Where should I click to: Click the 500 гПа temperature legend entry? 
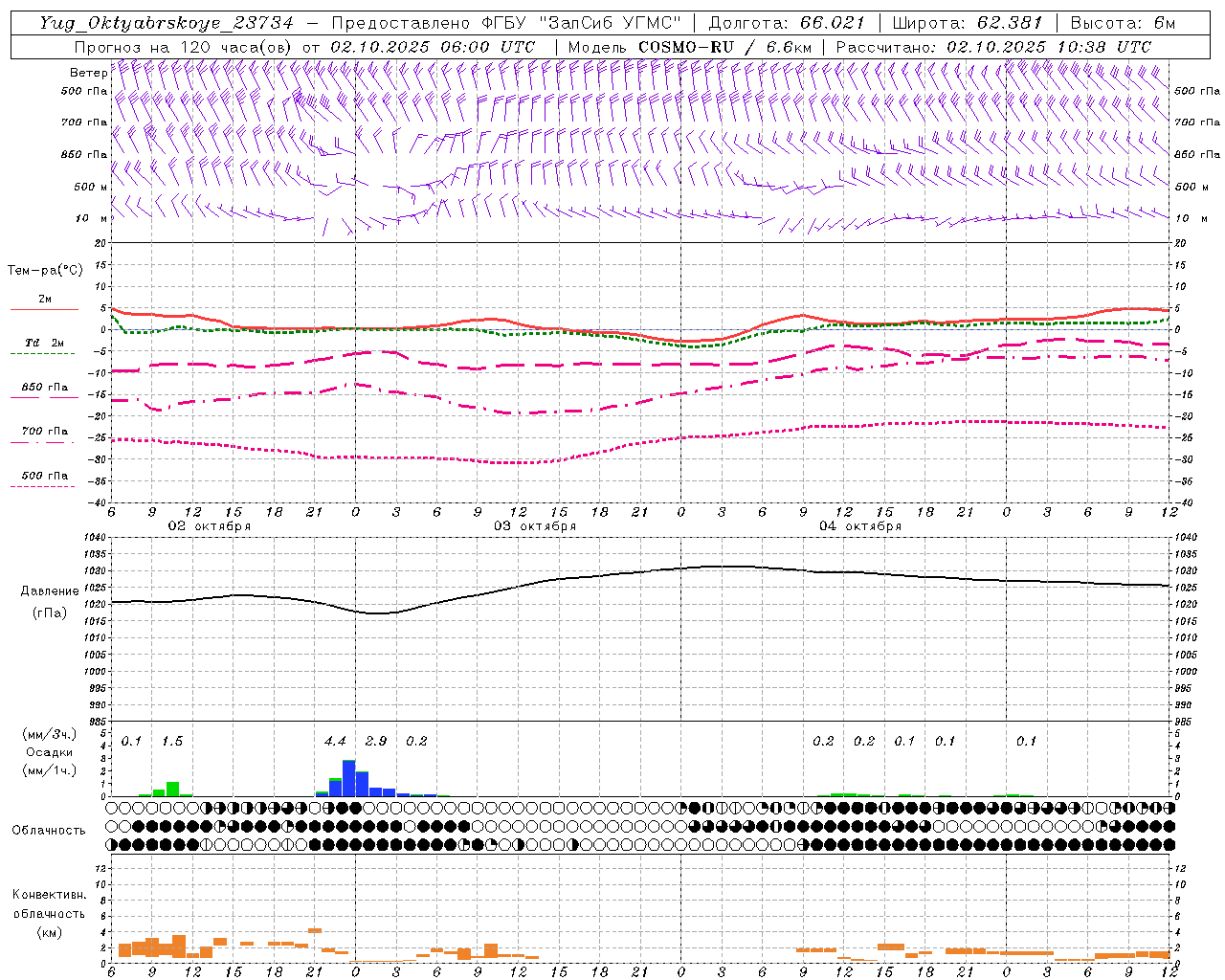tap(44, 479)
